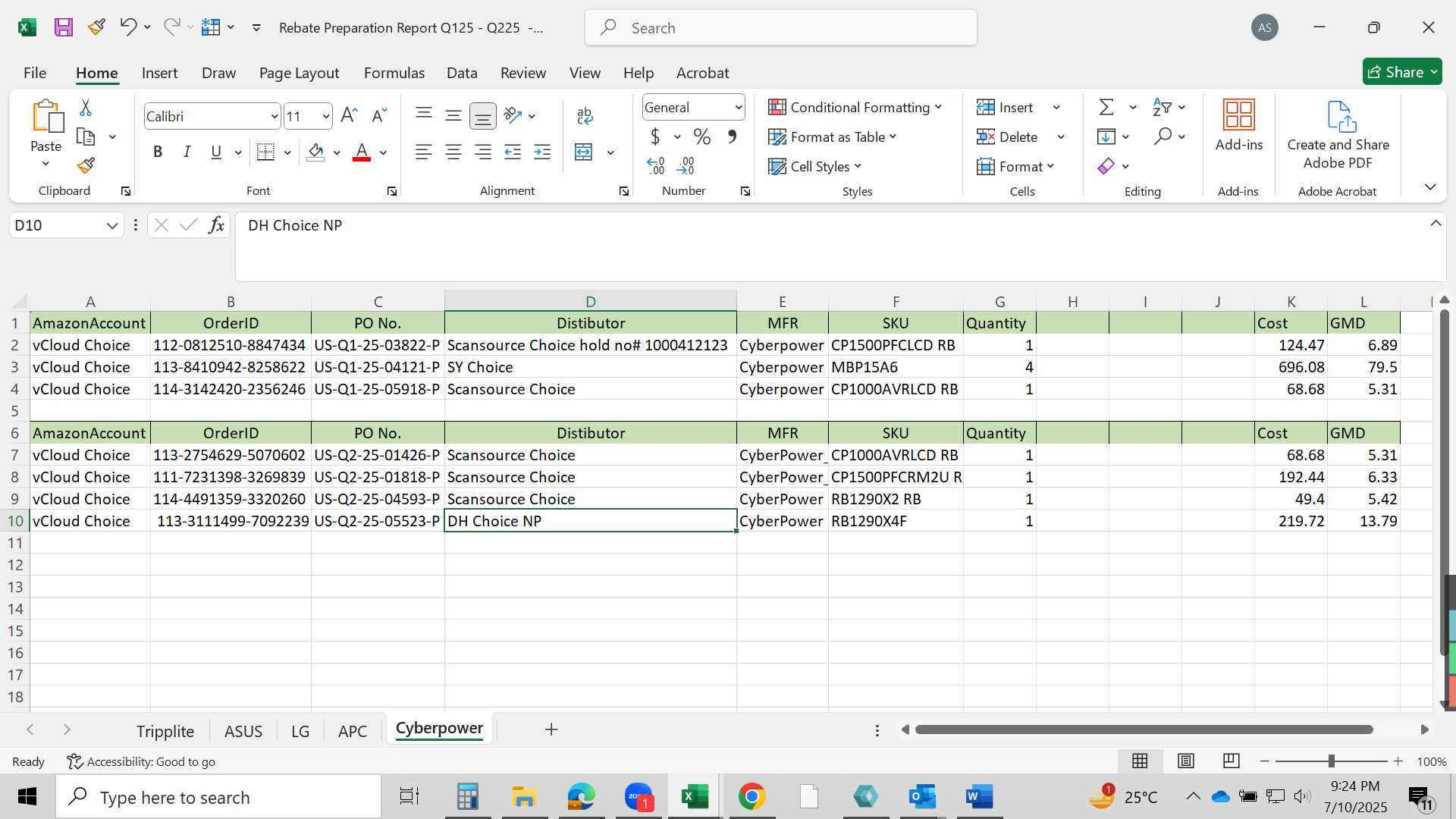Switch to Page Layout view in status bar

click(1186, 761)
